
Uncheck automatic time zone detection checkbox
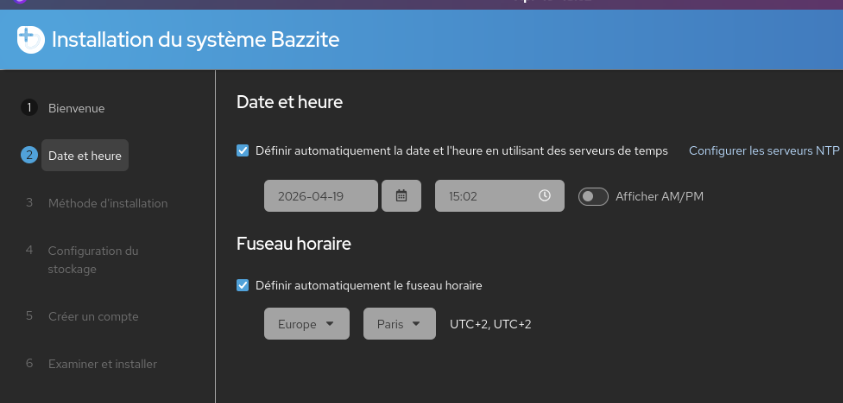coord(243,285)
